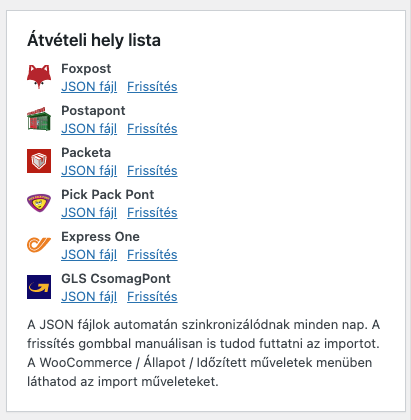This screenshot has width=411, height=420.
Task: Click the JSON sync description paragraph
Action: pyautogui.click(x=204, y=353)
